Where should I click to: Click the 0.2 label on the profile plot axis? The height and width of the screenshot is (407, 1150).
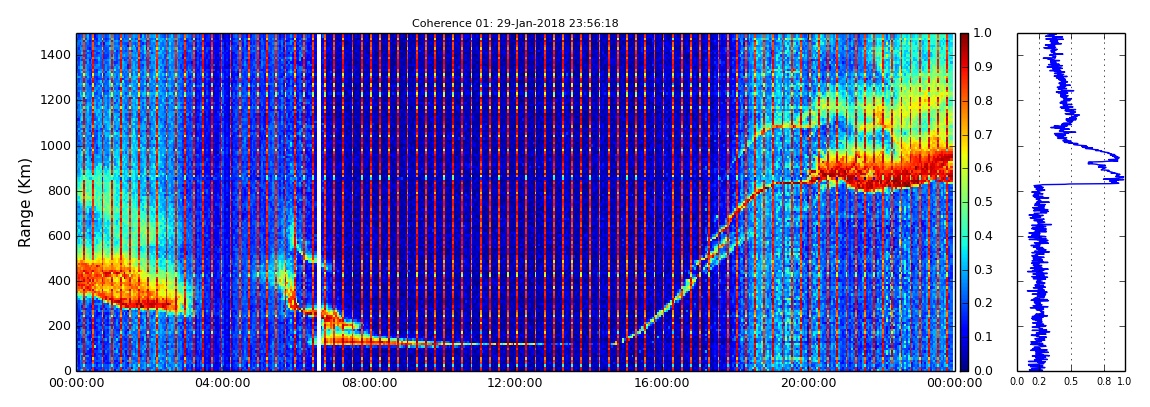click(1039, 381)
